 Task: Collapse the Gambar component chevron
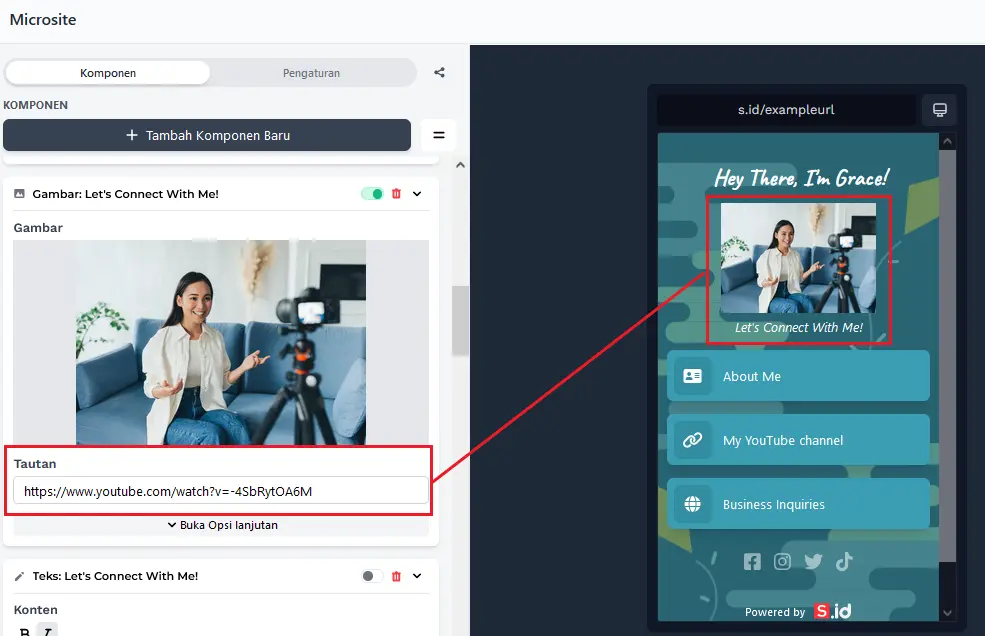point(418,194)
